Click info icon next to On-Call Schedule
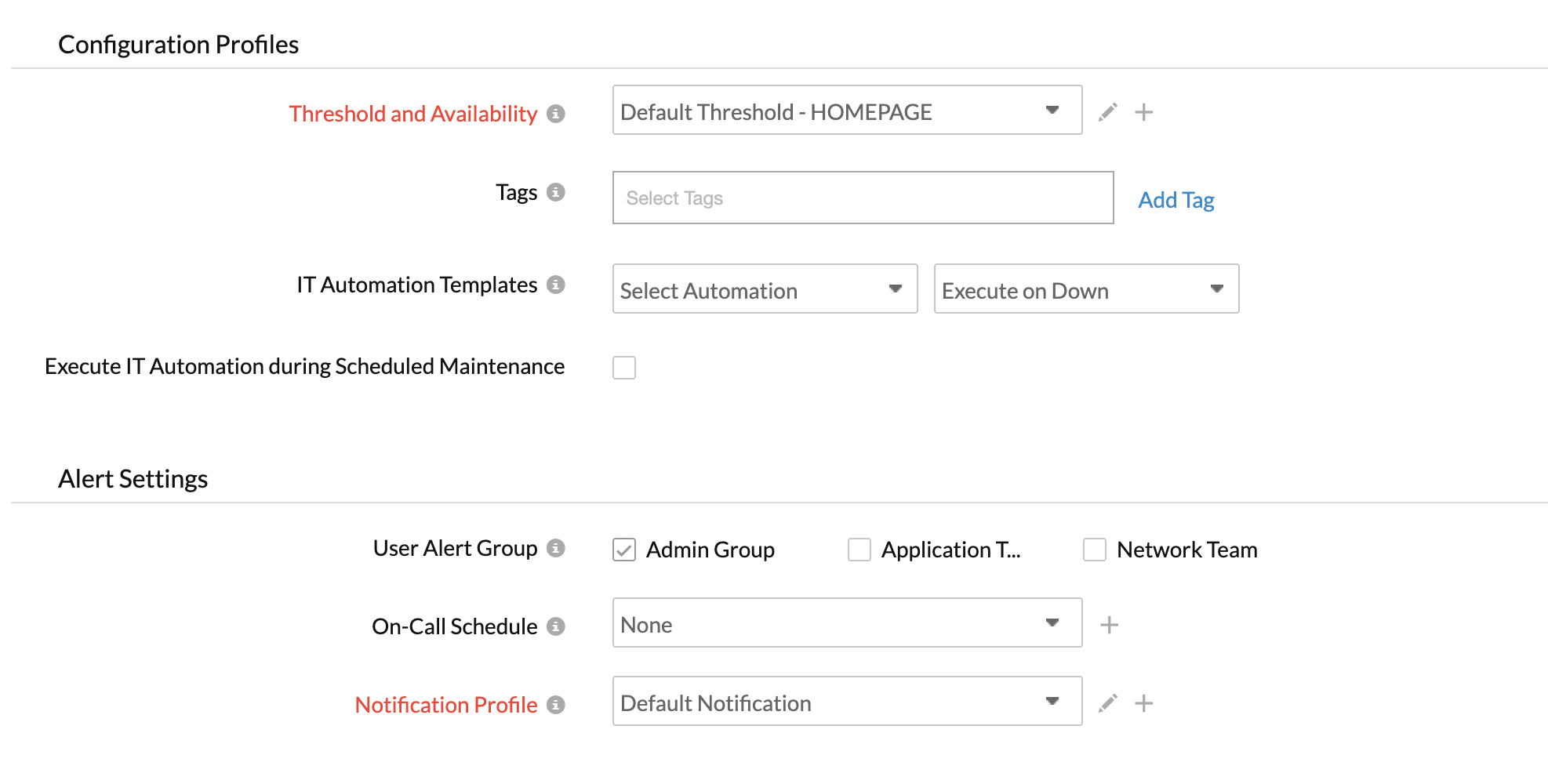This screenshot has width=1548, height=784. click(556, 626)
